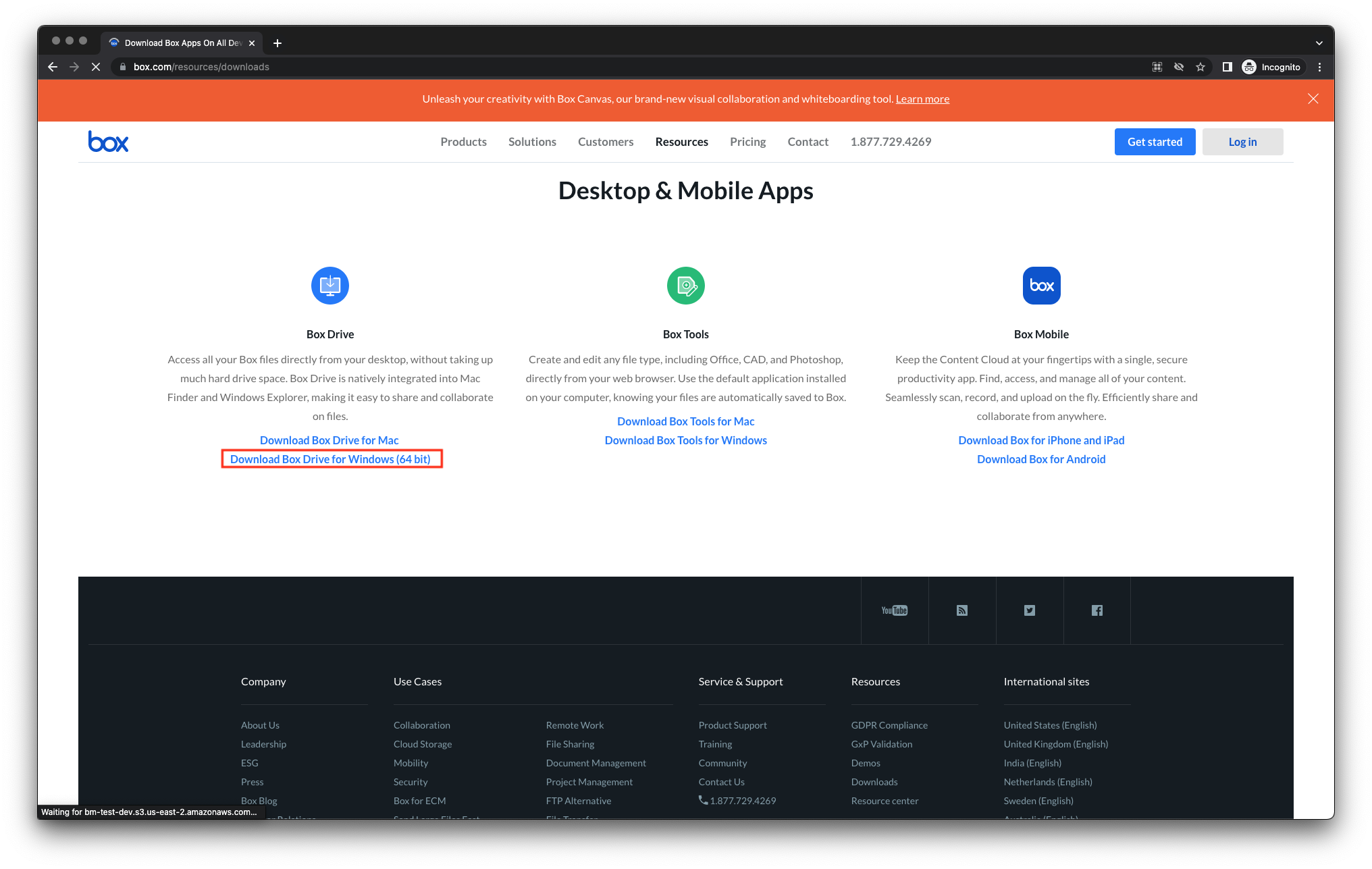1372x869 pixels.
Task: Click the green Box Tools icon
Action: click(685, 286)
